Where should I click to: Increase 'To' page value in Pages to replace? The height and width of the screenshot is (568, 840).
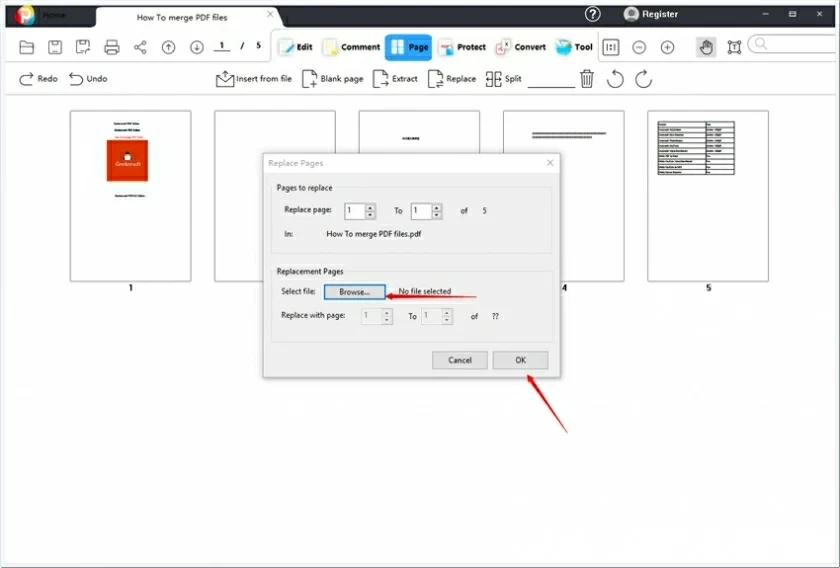[x=437, y=207]
